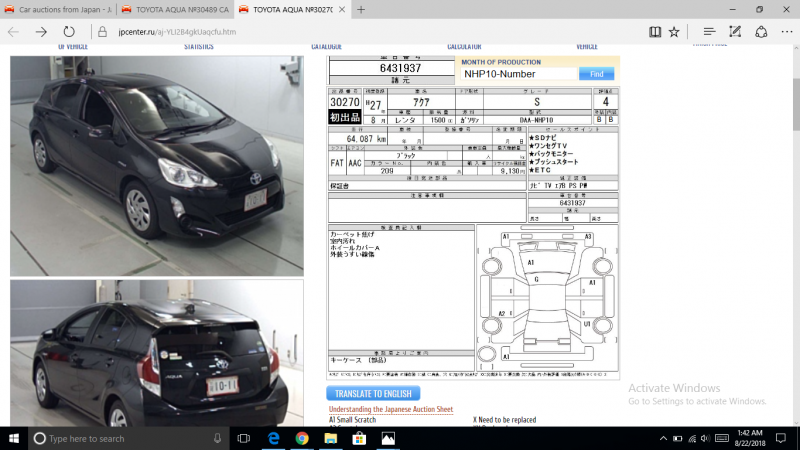Image resolution: width=800 pixels, height=450 pixels.
Task: Open File Explorer from taskbar
Action: point(331,438)
